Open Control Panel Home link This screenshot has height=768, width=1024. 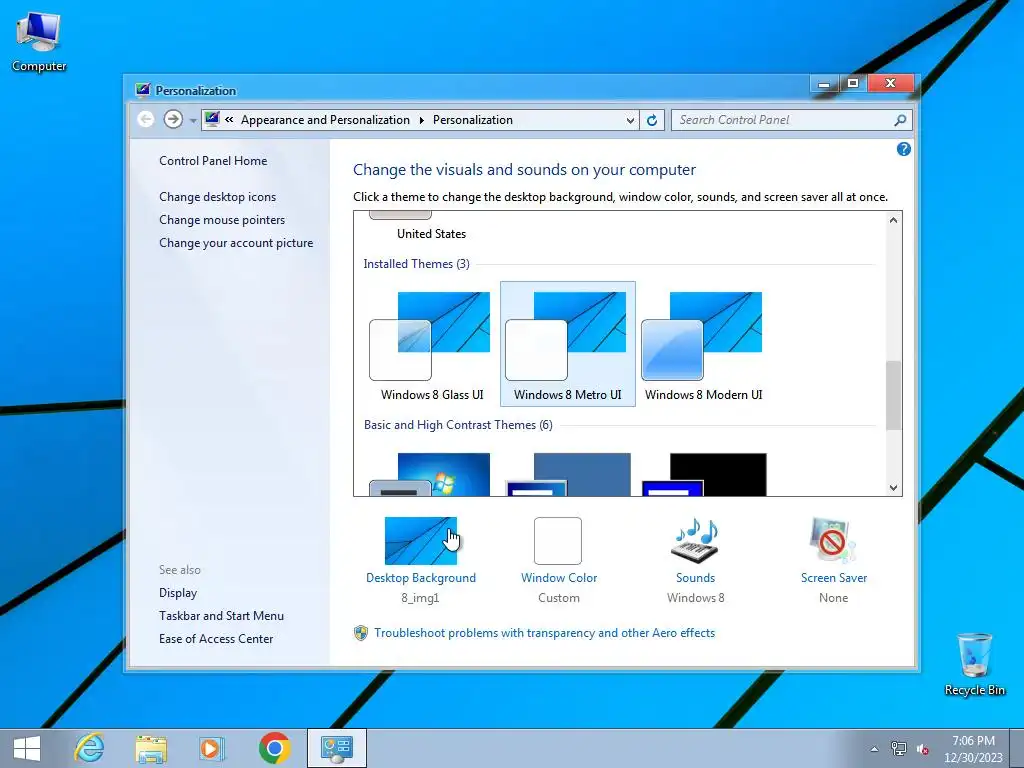coord(213,161)
